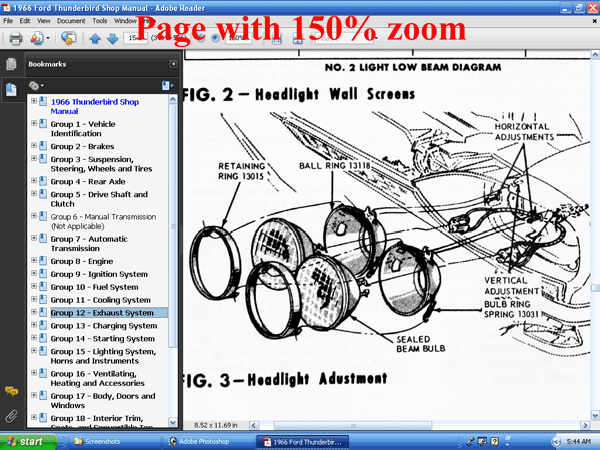The image size is (600, 450).
Task: Expand the Group 4 - Rear Axle bookmark
Action: (34, 181)
